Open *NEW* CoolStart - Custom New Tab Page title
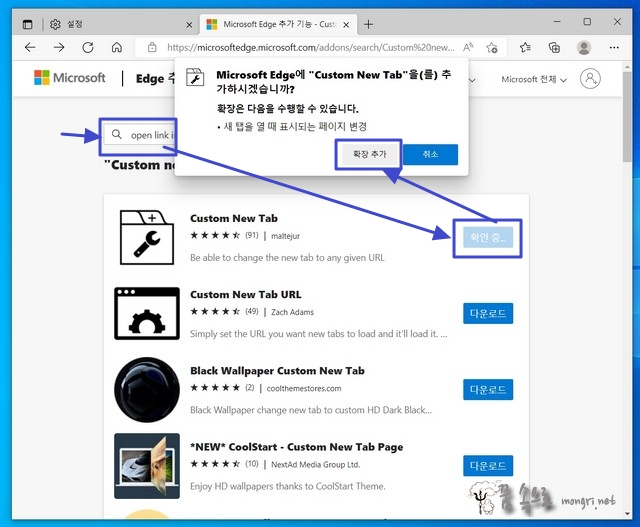Screen dimensions: 640x527 [297, 447]
